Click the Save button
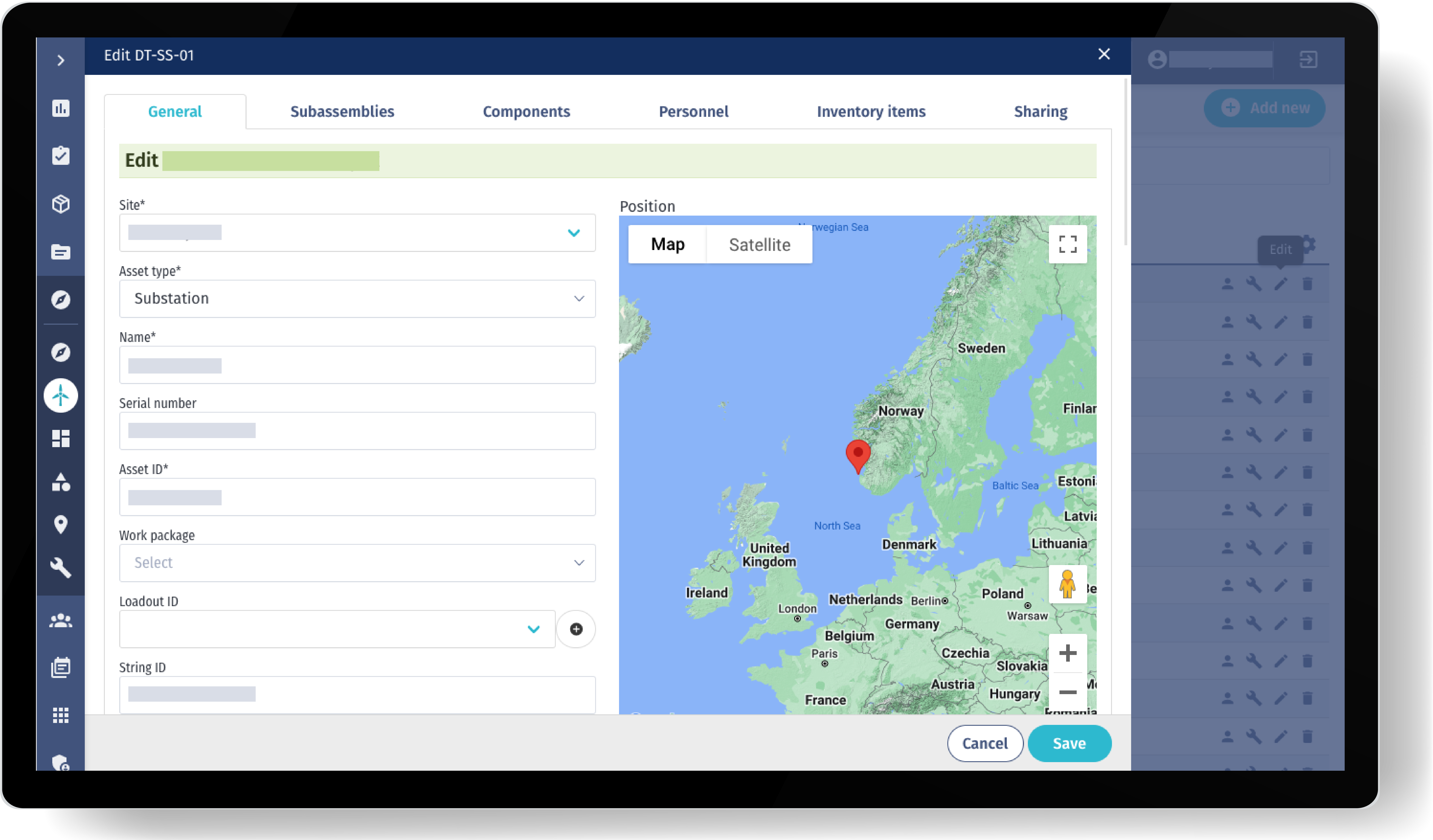 [1069, 743]
